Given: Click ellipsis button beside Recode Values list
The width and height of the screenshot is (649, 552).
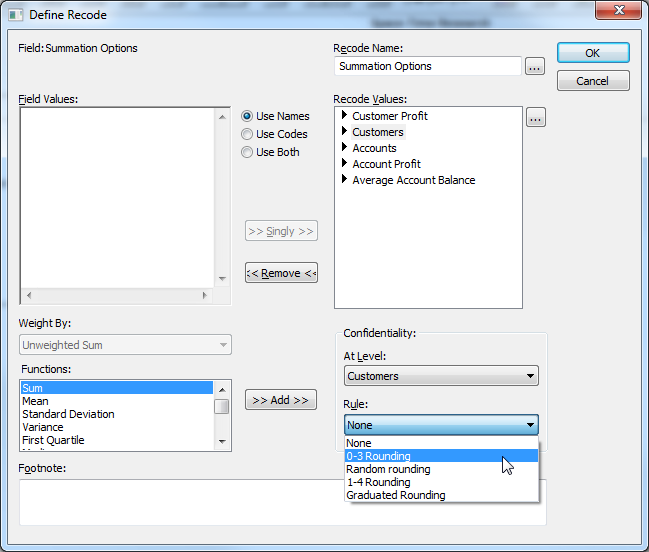Looking at the screenshot, I should pos(535,118).
